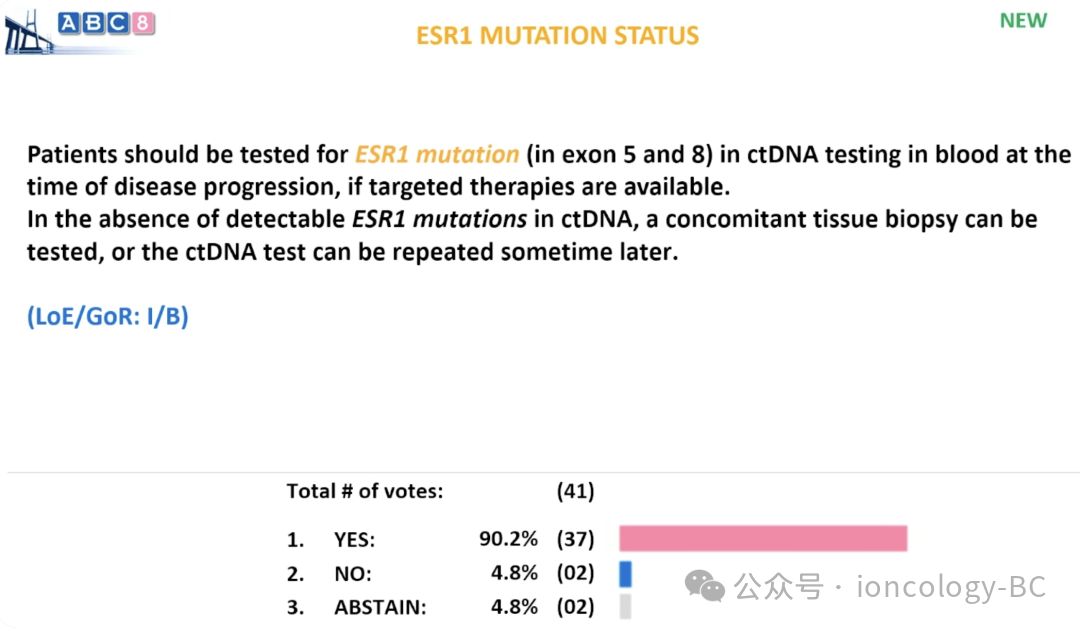Click the orange ESR1 mutation text
Screen dimensions: 1080x629
click(x=437, y=155)
